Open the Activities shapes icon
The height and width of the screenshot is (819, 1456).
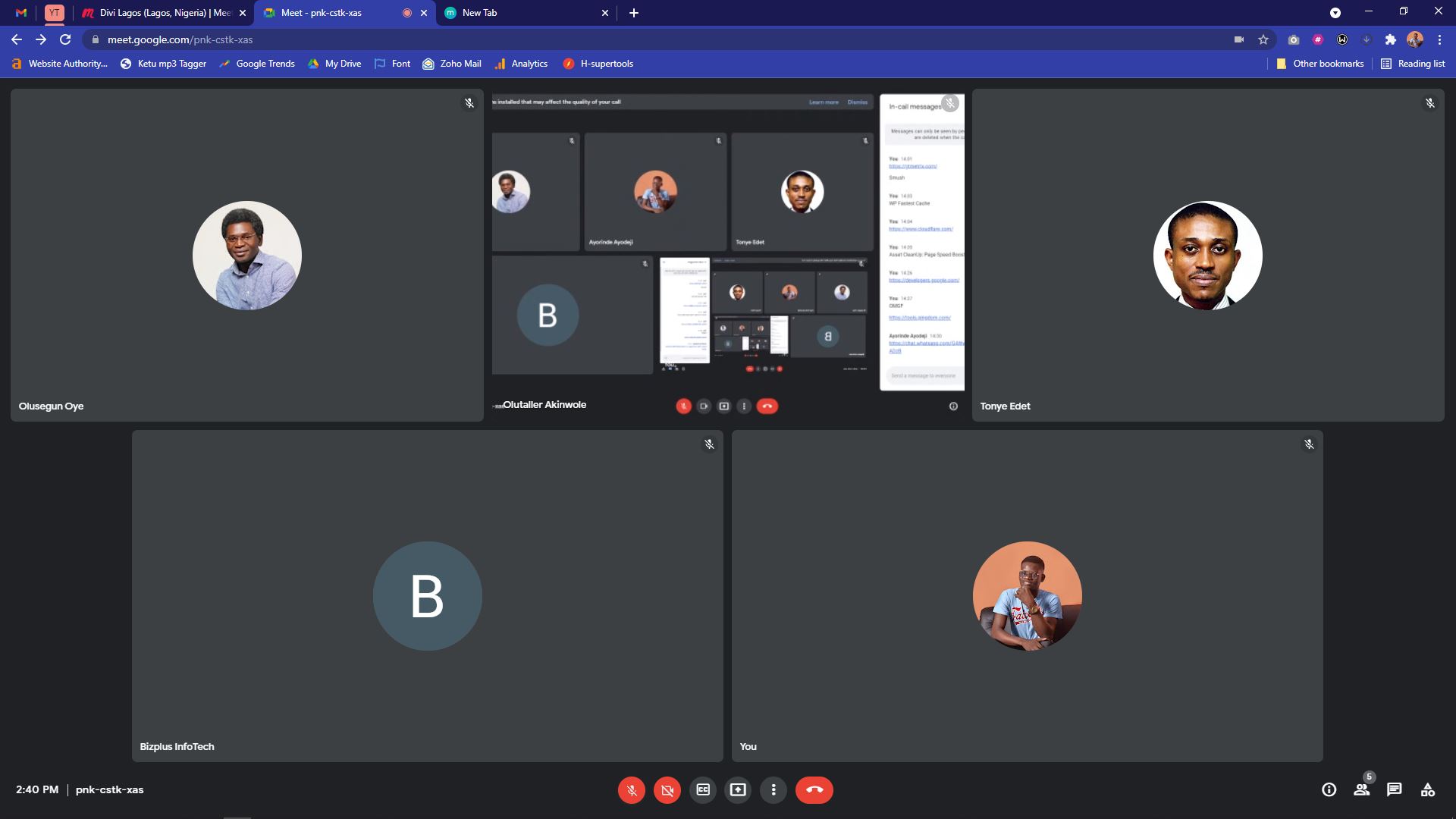click(1427, 790)
